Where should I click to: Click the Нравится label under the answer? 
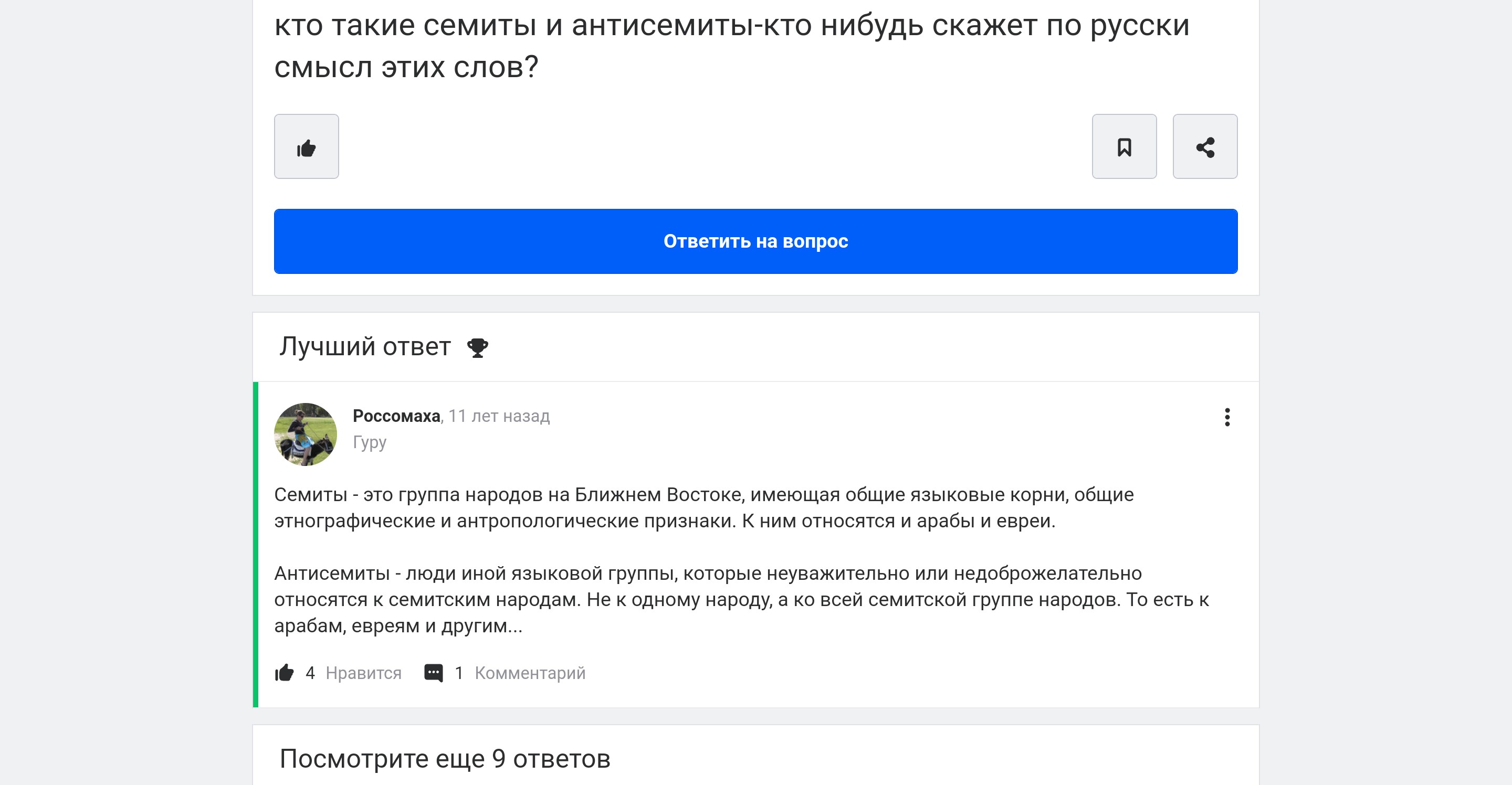(364, 673)
